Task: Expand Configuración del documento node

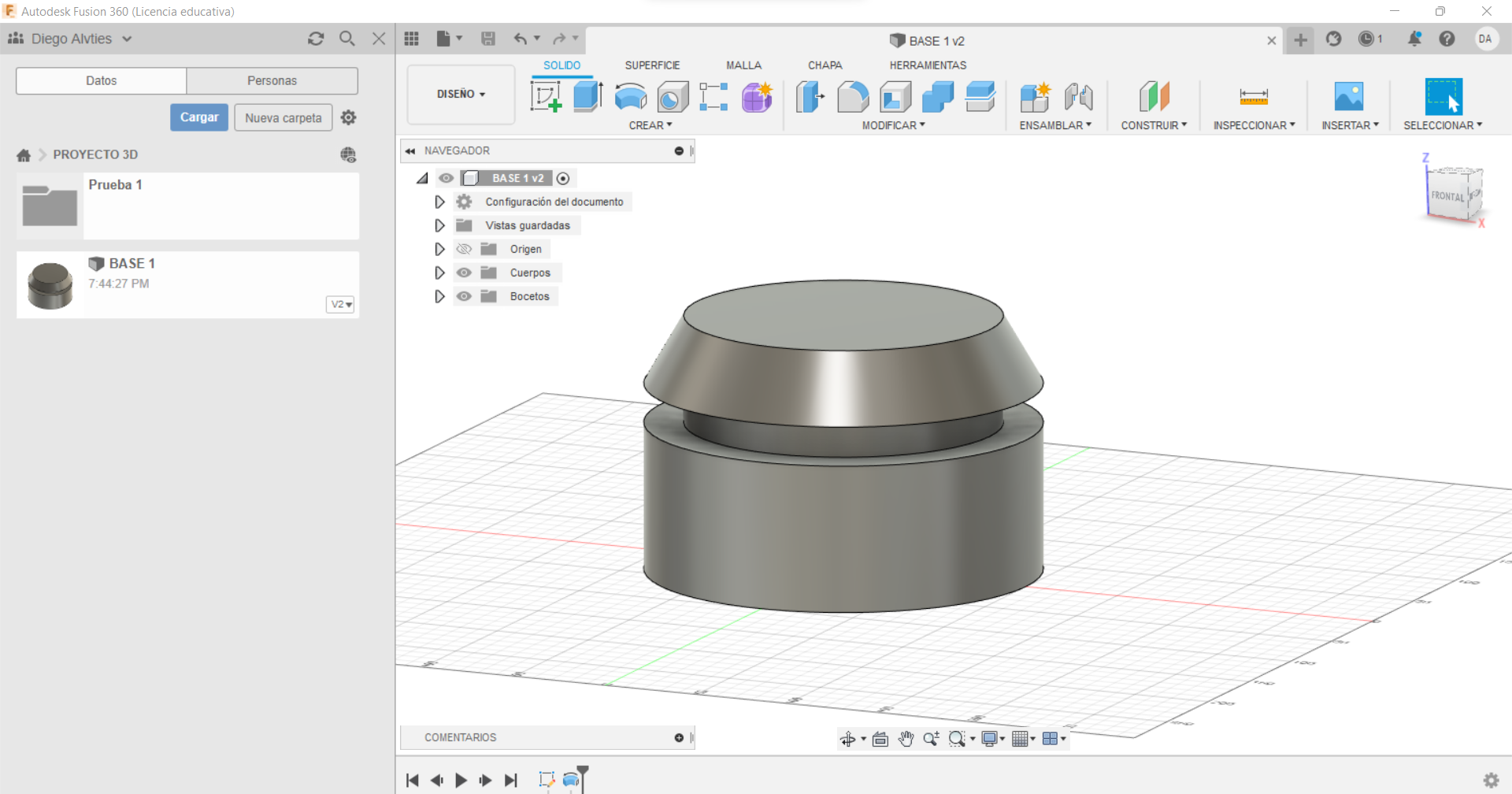Action: 439,202
